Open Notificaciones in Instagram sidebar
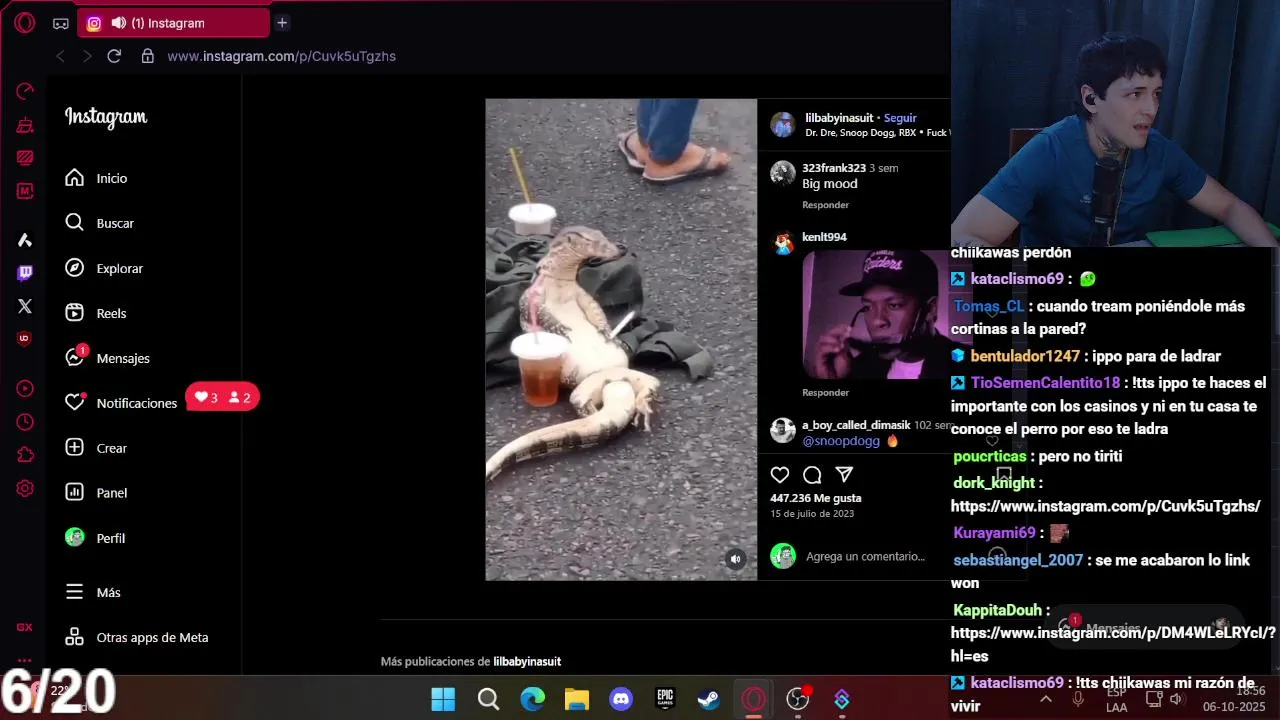The image size is (1280, 720). (120, 403)
